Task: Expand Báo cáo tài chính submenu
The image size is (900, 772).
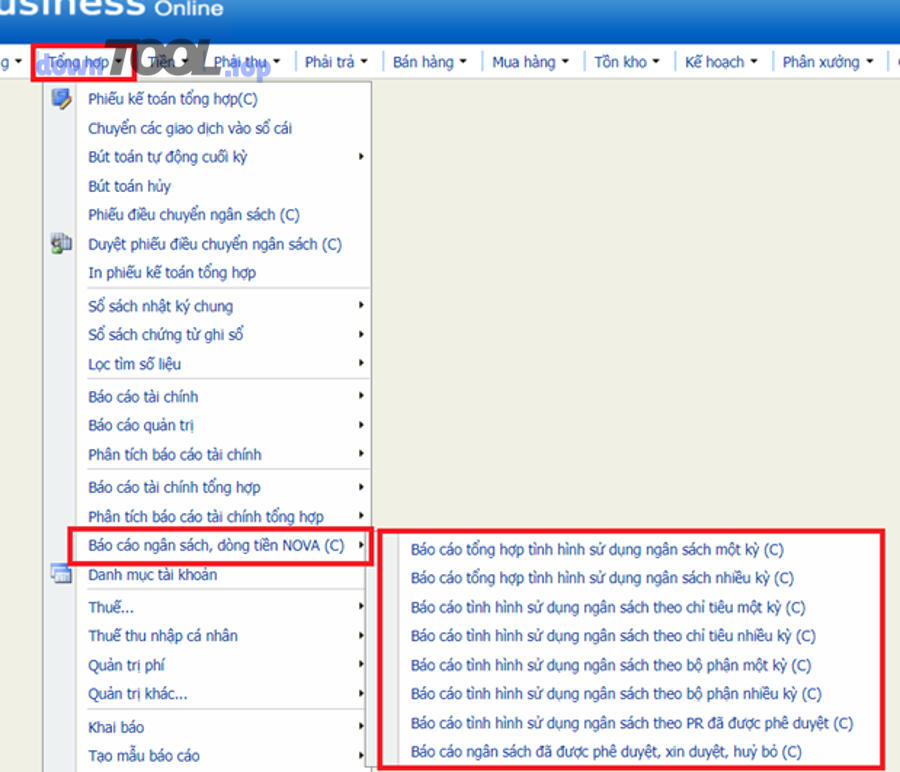Action: click(x=224, y=397)
